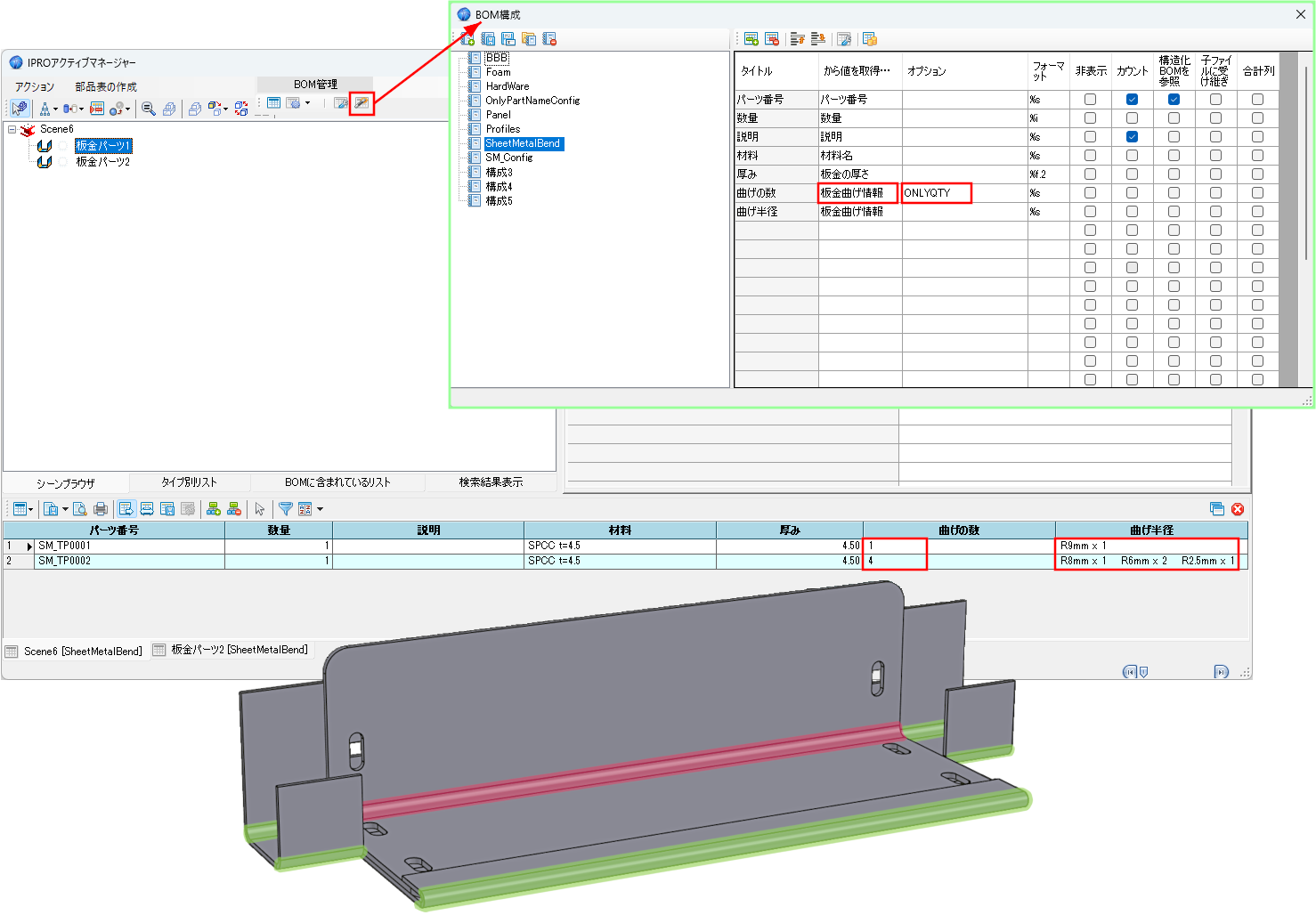Viewport: 1316px width, 923px height.
Task: Click the funnel filter icon in BOM table toolbar
Action: coord(286,509)
